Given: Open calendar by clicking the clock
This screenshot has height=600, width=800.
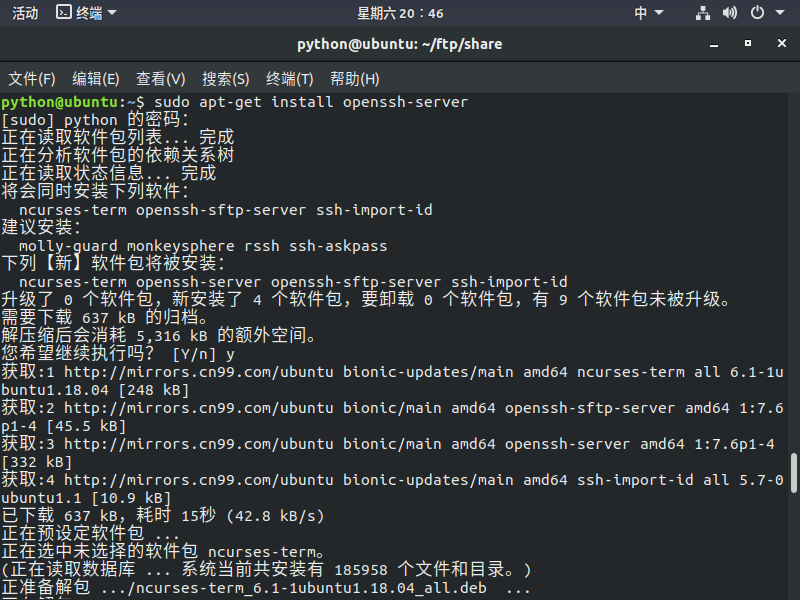Looking at the screenshot, I should click(400, 13).
